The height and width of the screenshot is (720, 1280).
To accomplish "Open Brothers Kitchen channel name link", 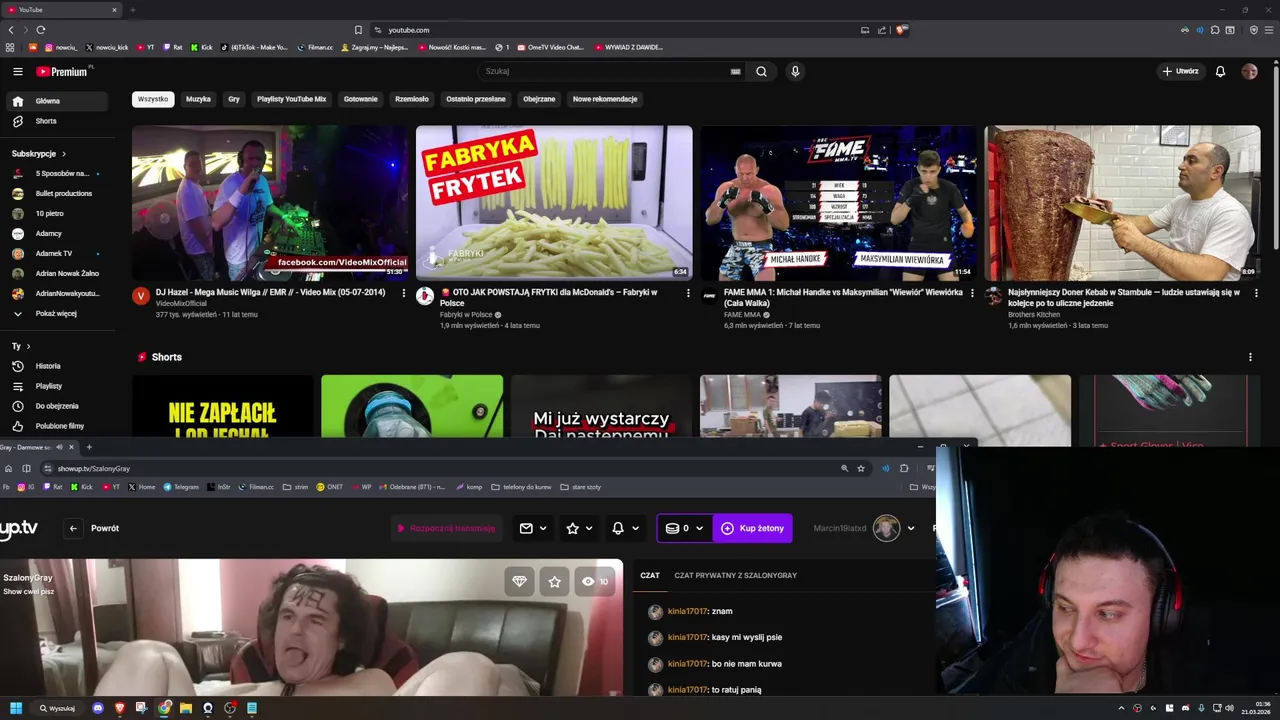I will click(x=1034, y=315).
